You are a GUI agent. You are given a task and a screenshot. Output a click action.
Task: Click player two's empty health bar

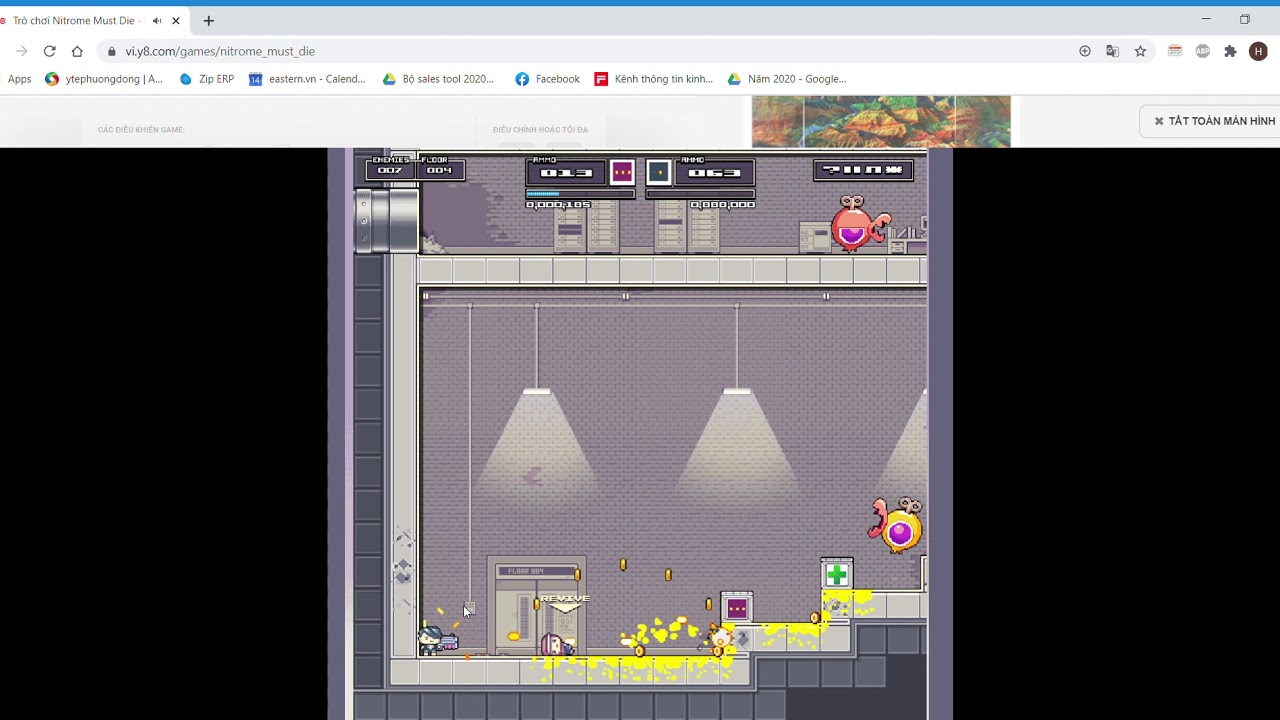coord(700,194)
